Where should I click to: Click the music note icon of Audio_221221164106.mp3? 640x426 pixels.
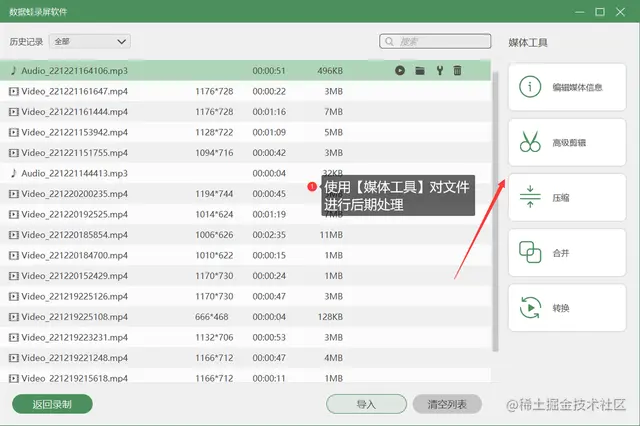[x=14, y=71]
